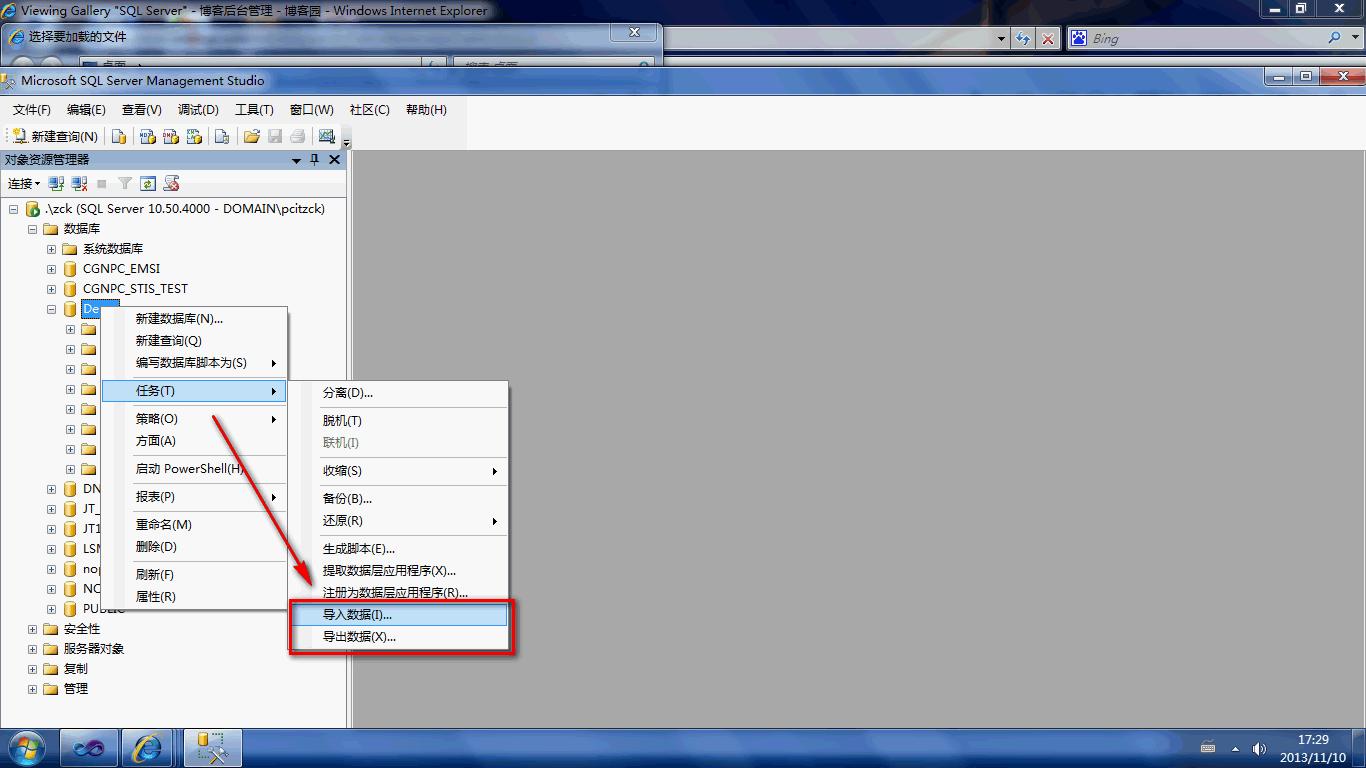Viewport: 1366px width, 768px height.
Task: Choose 重命名(M) from context menu
Action: coord(195,525)
